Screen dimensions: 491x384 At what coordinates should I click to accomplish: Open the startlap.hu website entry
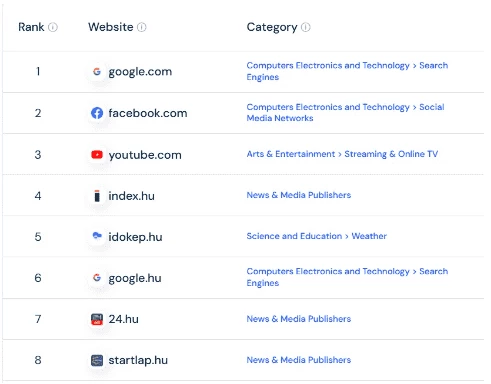coord(138,360)
